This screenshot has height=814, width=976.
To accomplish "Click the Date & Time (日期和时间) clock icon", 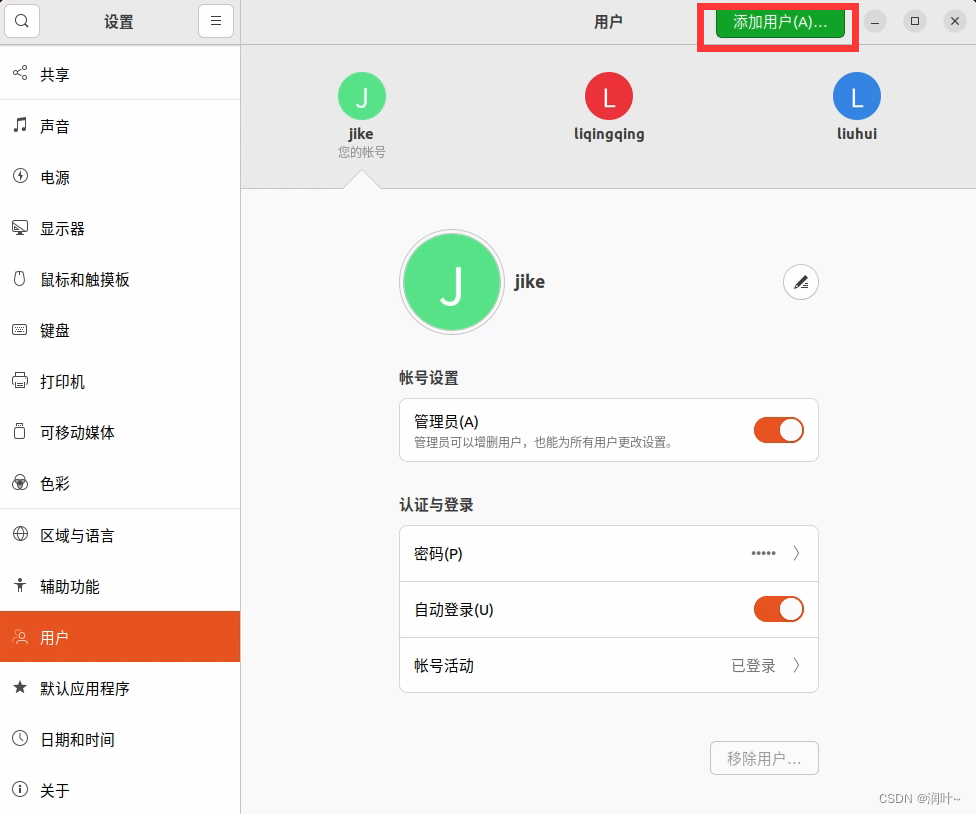I will [x=20, y=738].
